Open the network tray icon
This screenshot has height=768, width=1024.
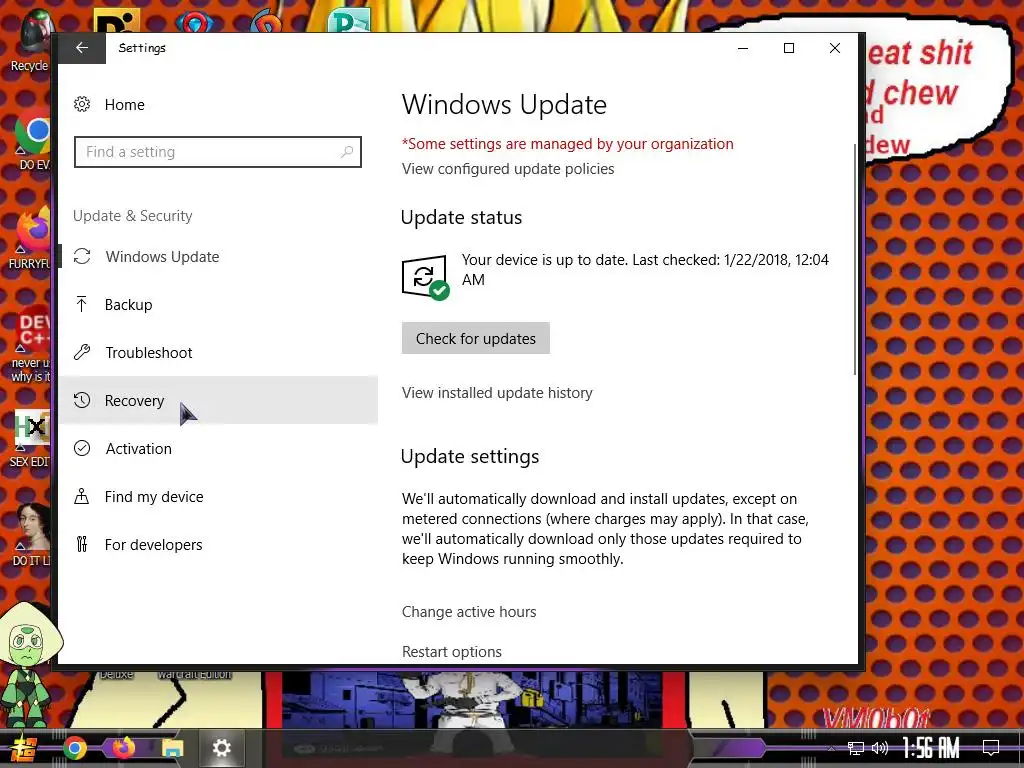point(856,748)
